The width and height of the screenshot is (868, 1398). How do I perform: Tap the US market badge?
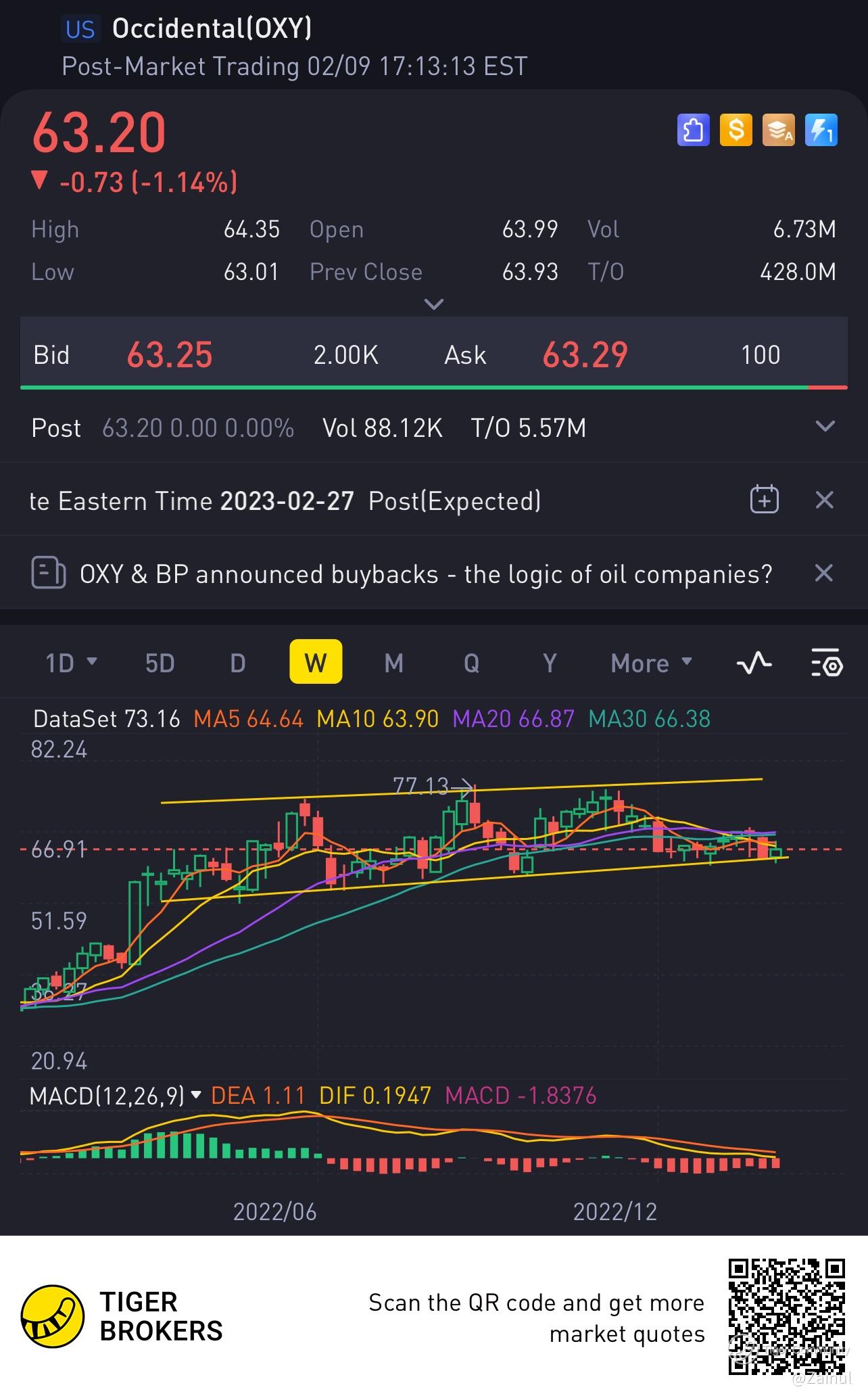80,29
